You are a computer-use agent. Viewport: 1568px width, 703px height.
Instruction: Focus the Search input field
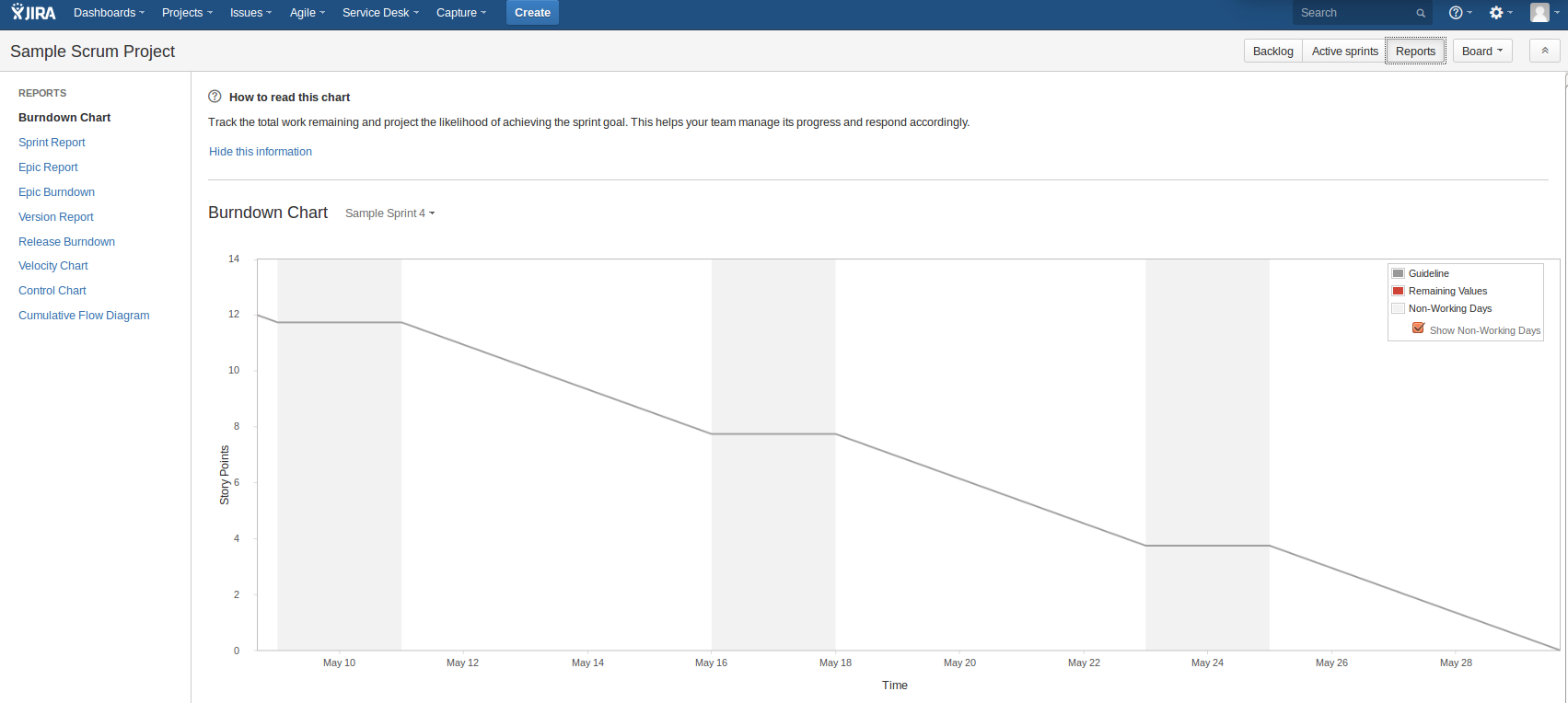click(x=1353, y=13)
